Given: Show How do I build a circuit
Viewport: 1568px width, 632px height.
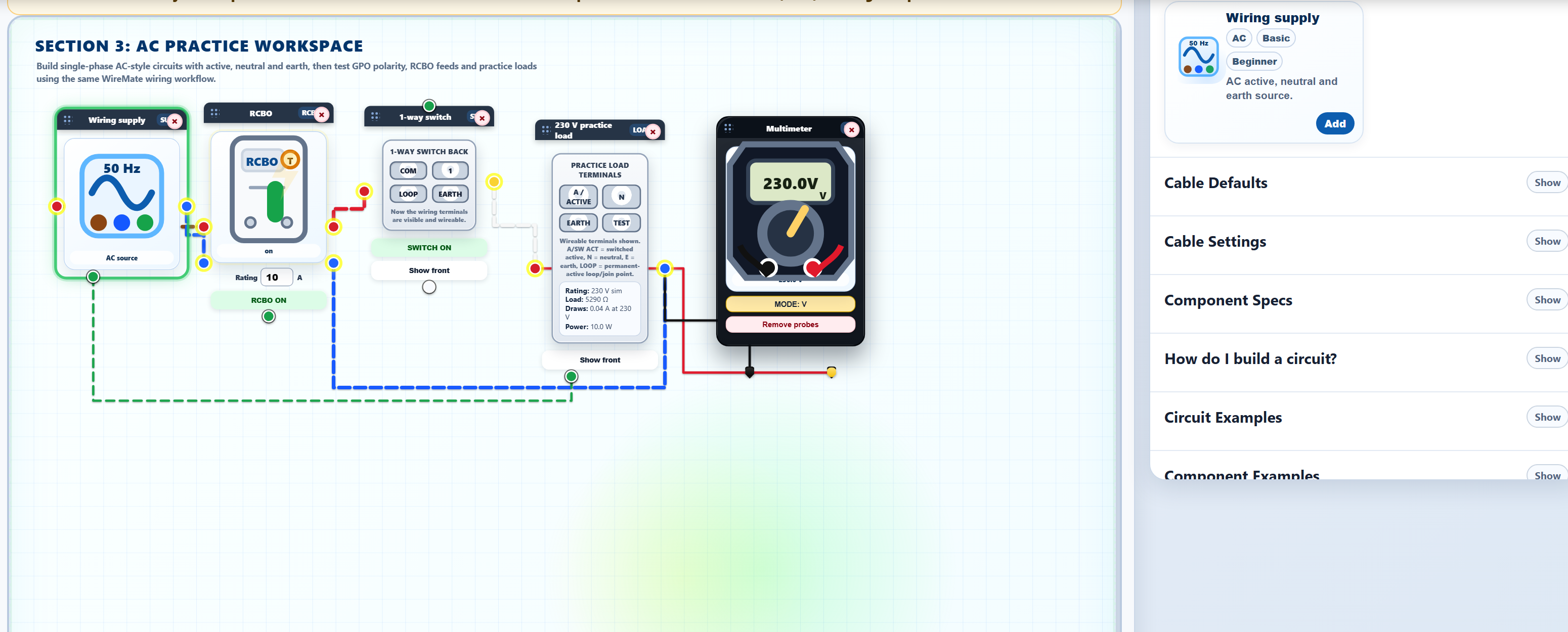Looking at the screenshot, I should click(1547, 359).
